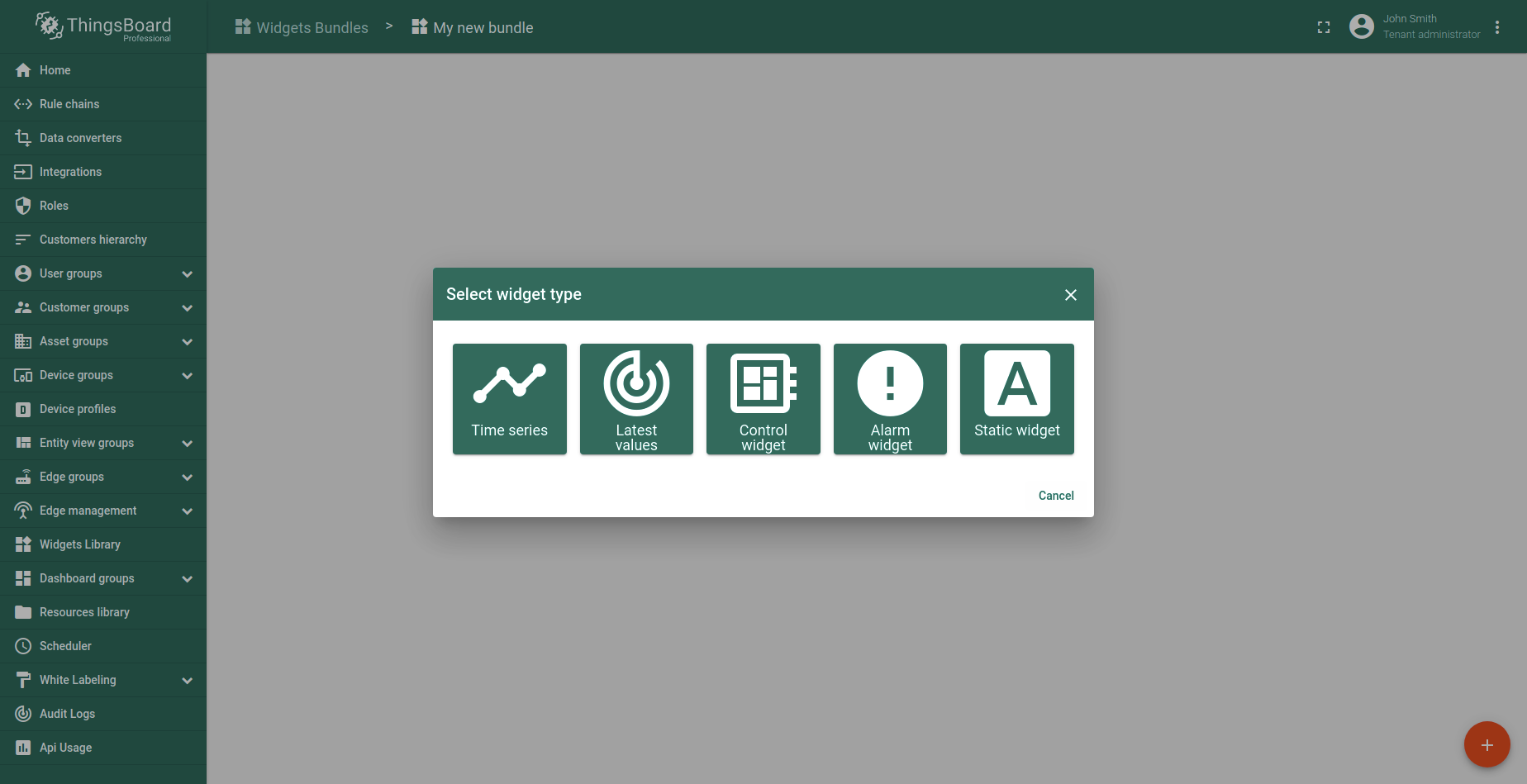
Task: Expand the Edge groups chevron
Action: [x=188, y=478]
